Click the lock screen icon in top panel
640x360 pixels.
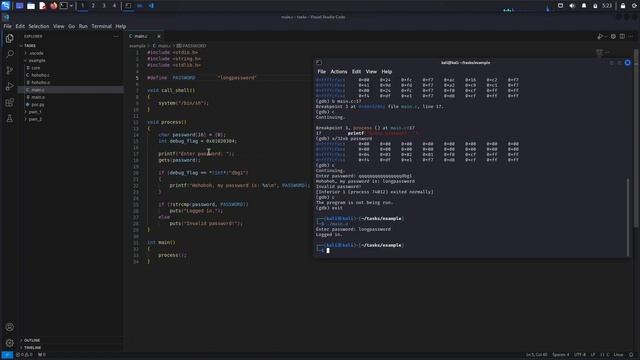point(623,6)
